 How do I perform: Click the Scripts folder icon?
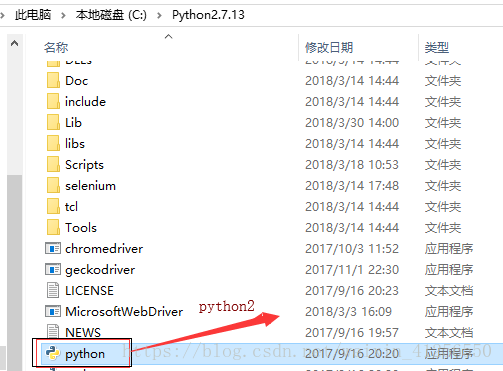point(53,165)
